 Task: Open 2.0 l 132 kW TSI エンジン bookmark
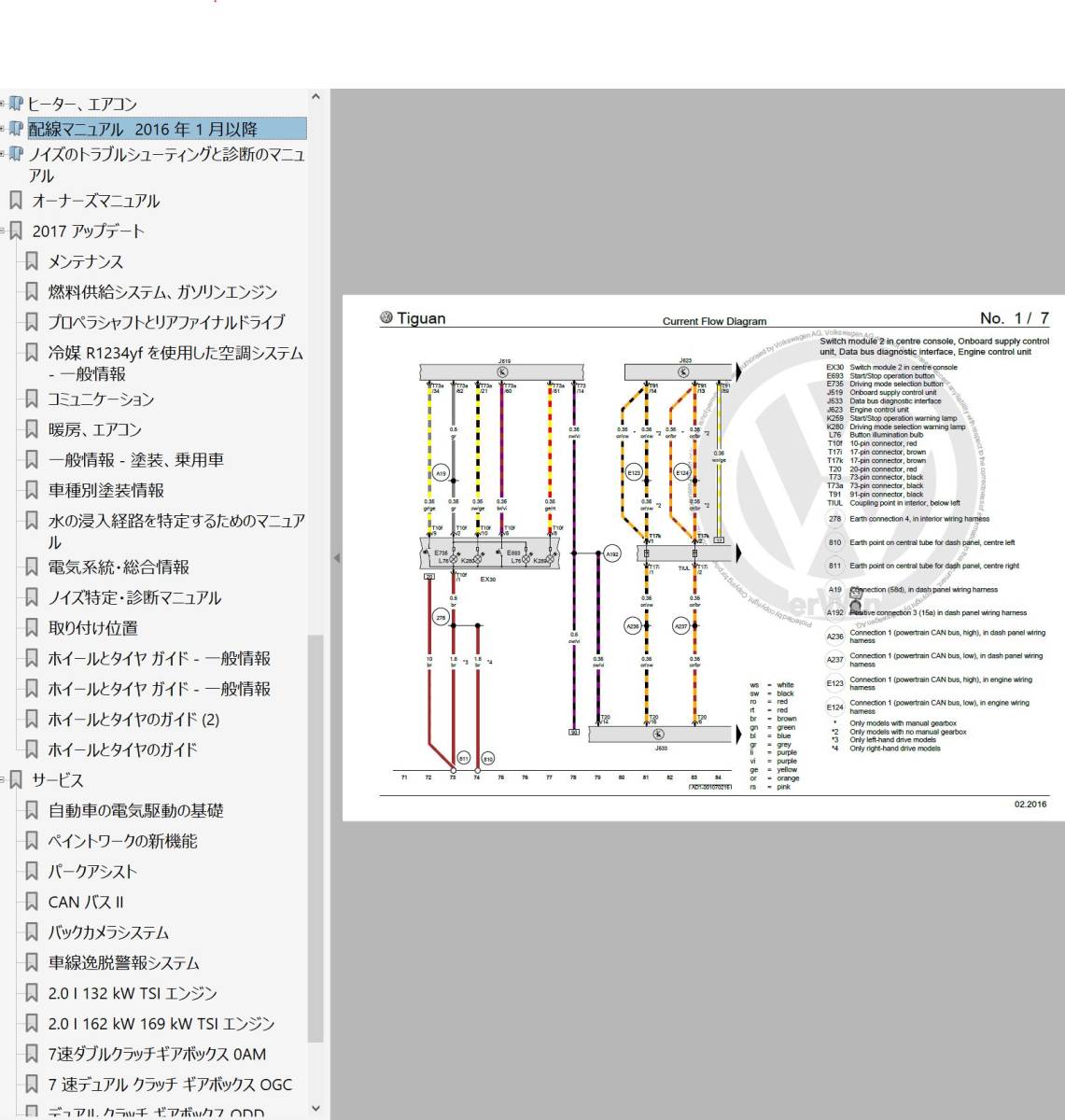133,993
